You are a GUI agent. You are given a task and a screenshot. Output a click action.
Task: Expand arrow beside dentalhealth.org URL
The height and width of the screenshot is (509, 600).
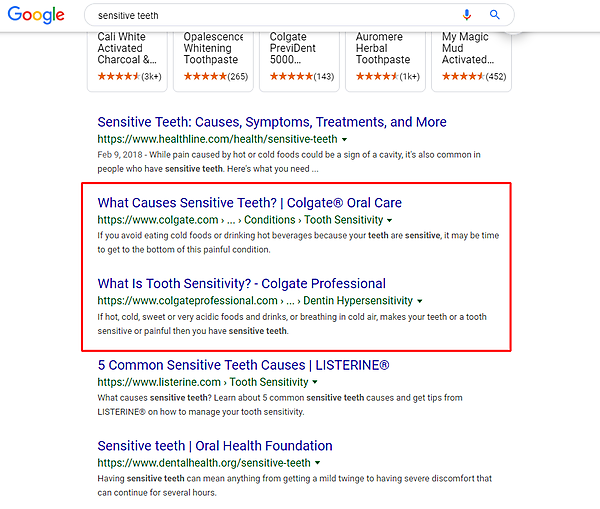(x=318, y=464)
